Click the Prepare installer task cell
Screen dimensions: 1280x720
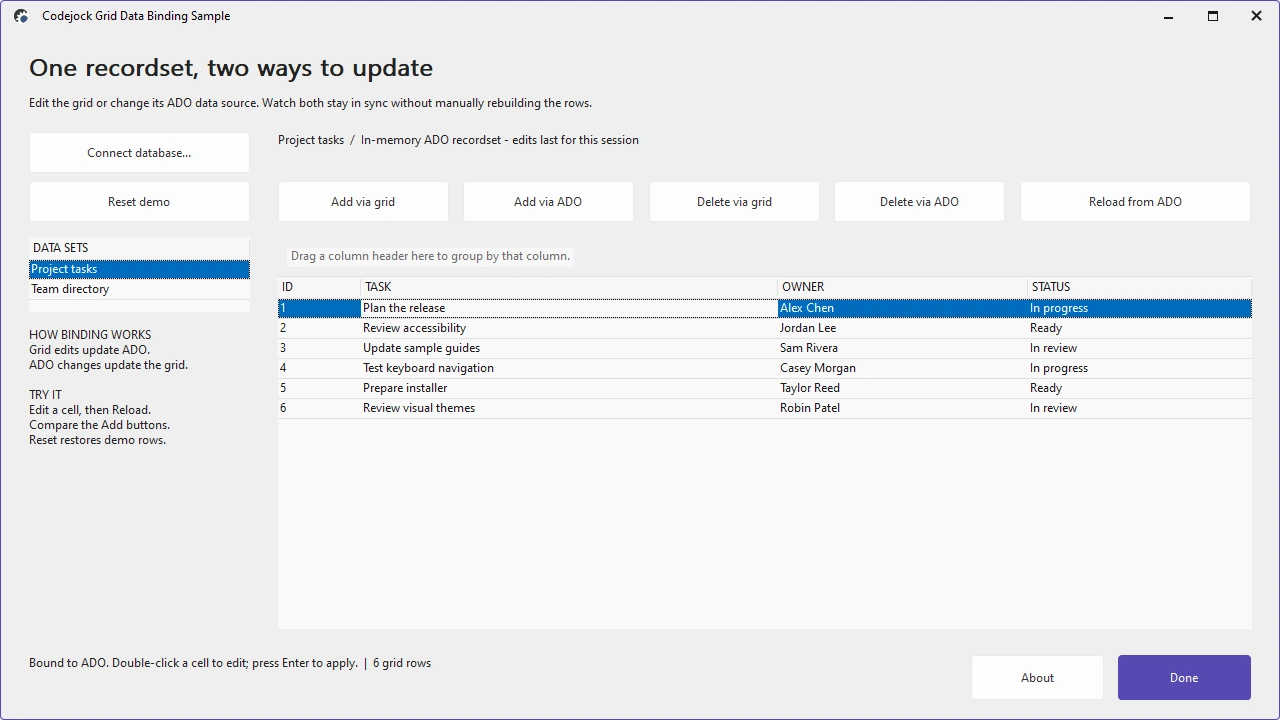pyautogui.click(x=568, y=388)
